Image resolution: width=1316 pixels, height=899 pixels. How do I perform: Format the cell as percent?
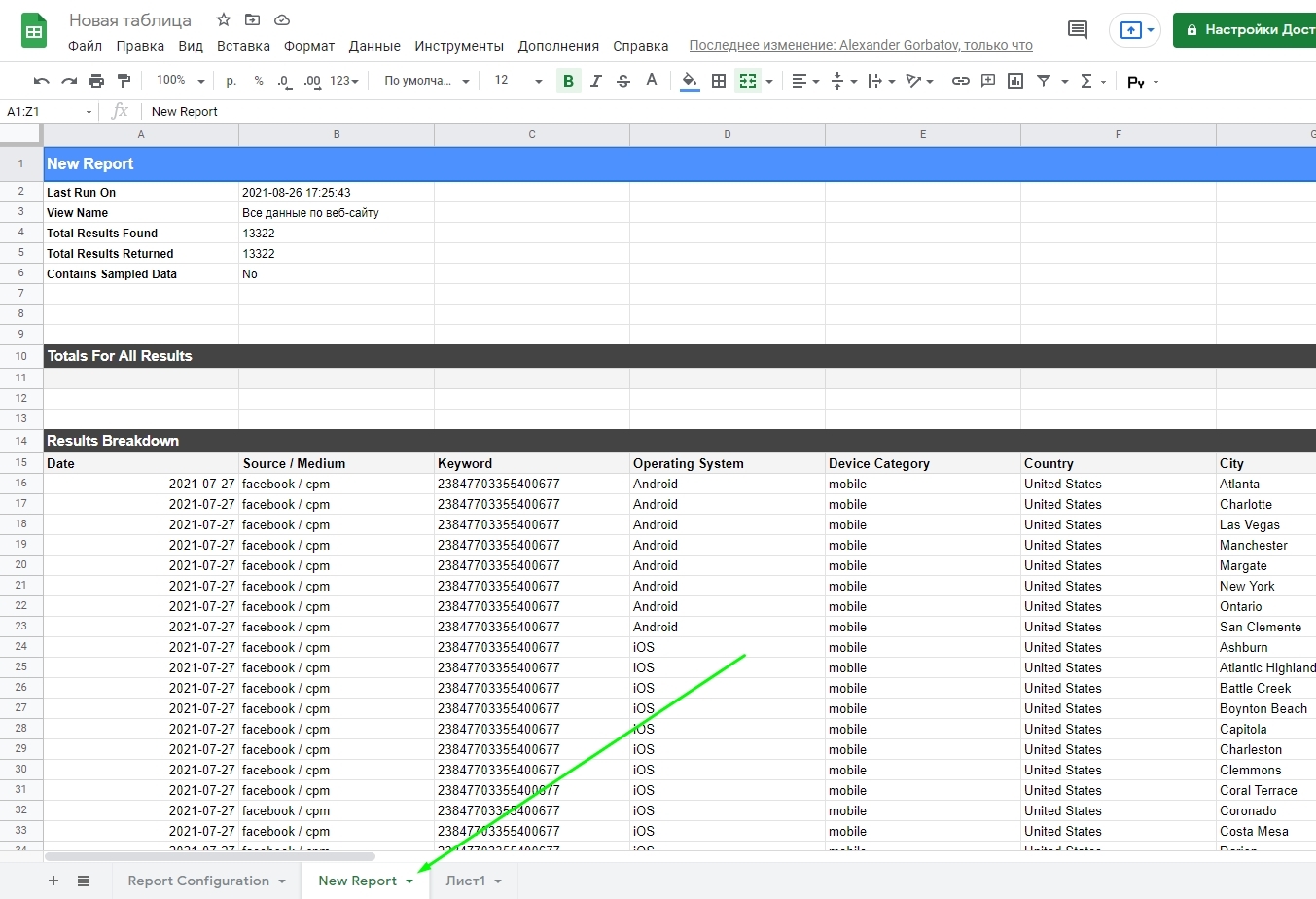[x=259, y=81]
